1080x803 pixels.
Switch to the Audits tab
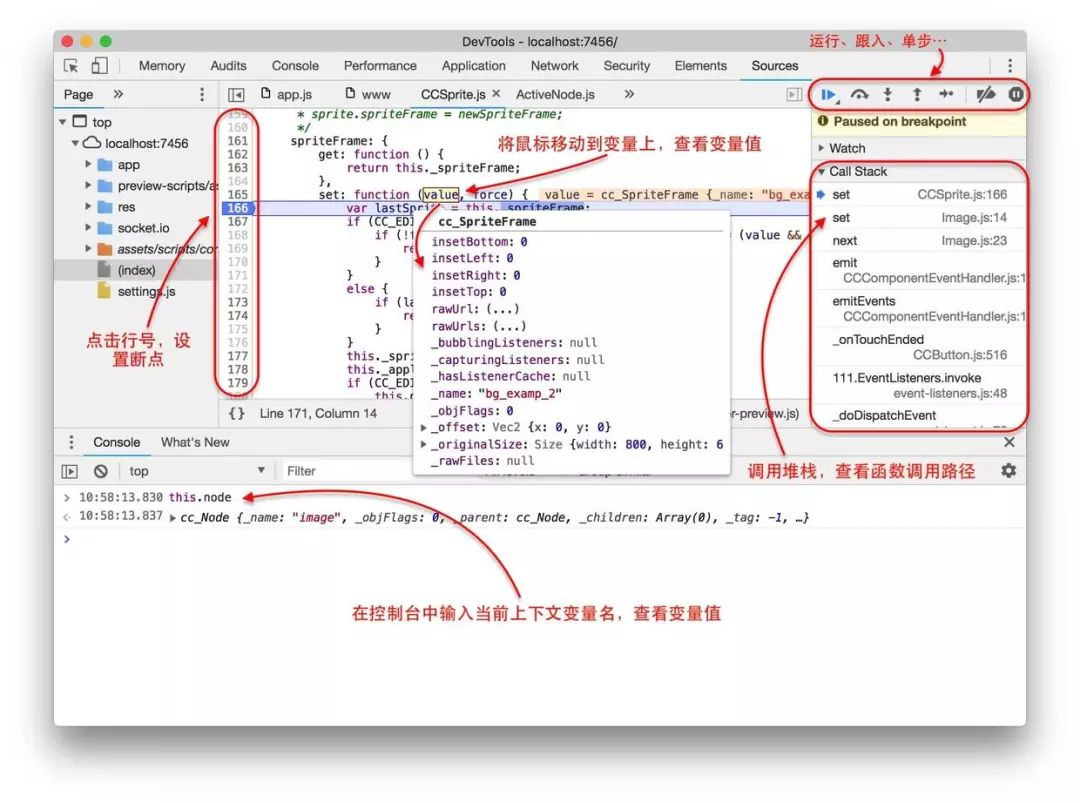[228, 65]
